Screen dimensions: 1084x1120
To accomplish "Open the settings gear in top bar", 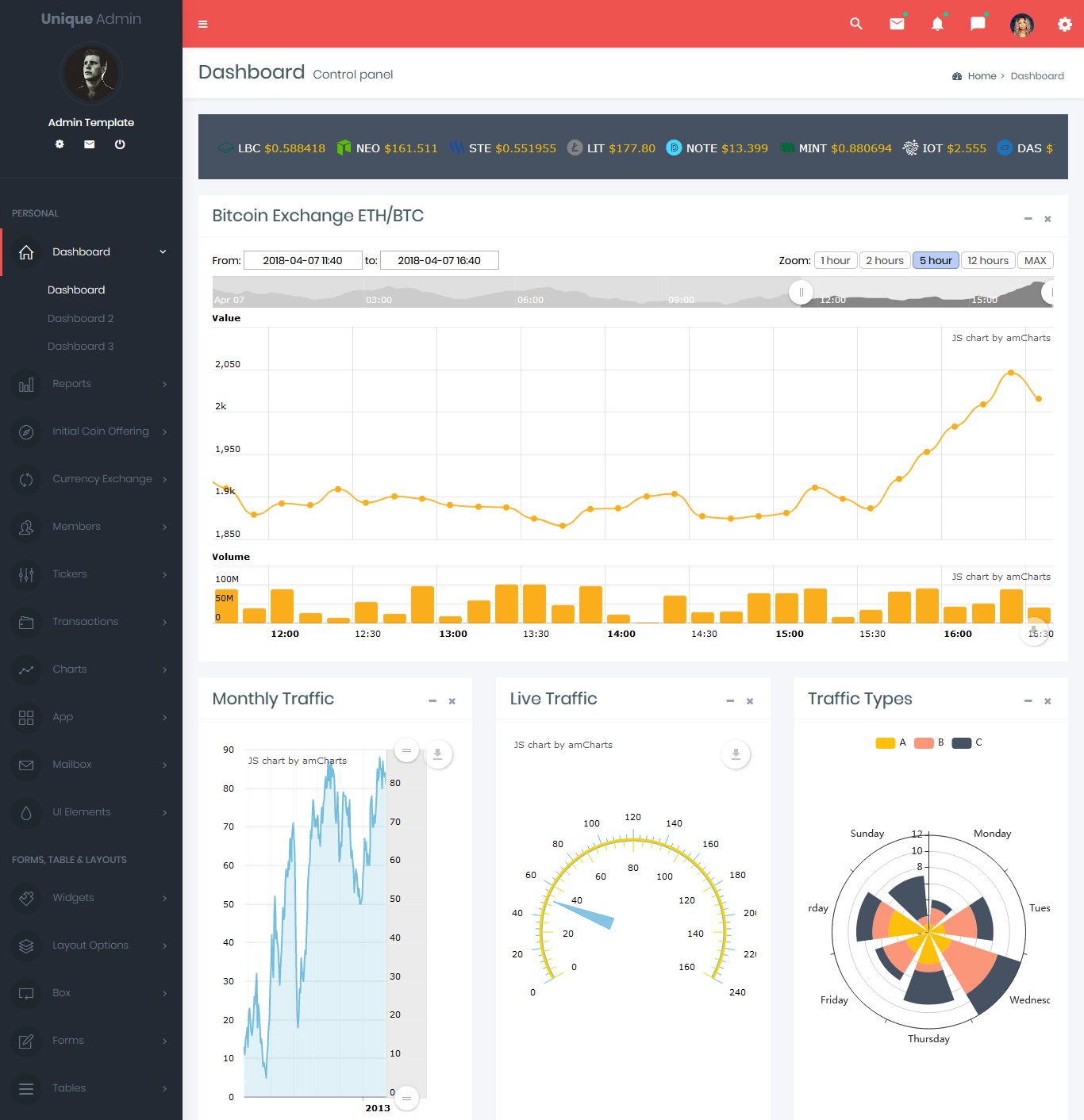I will click(x=1065, y=25).
